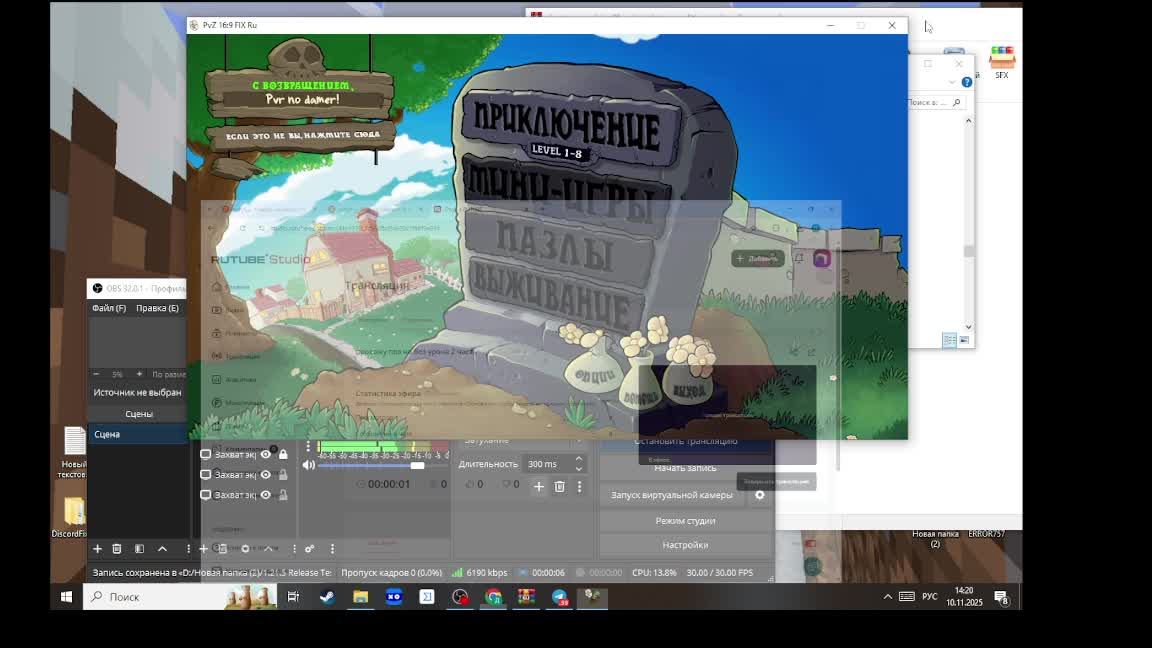The width and height of the screenshot is (1152, 648).
Task: Remove transition with the trash icon
Action: point(560,486)
